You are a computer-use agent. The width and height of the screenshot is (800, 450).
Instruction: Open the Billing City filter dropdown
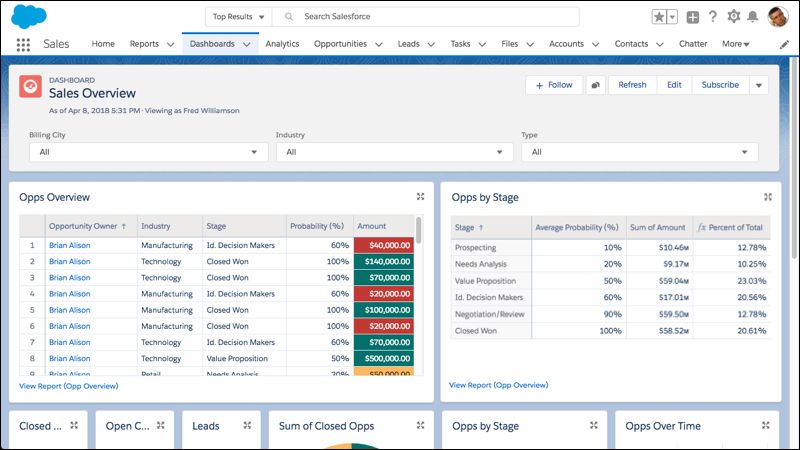pyautogui.click(x=148, y=152)
